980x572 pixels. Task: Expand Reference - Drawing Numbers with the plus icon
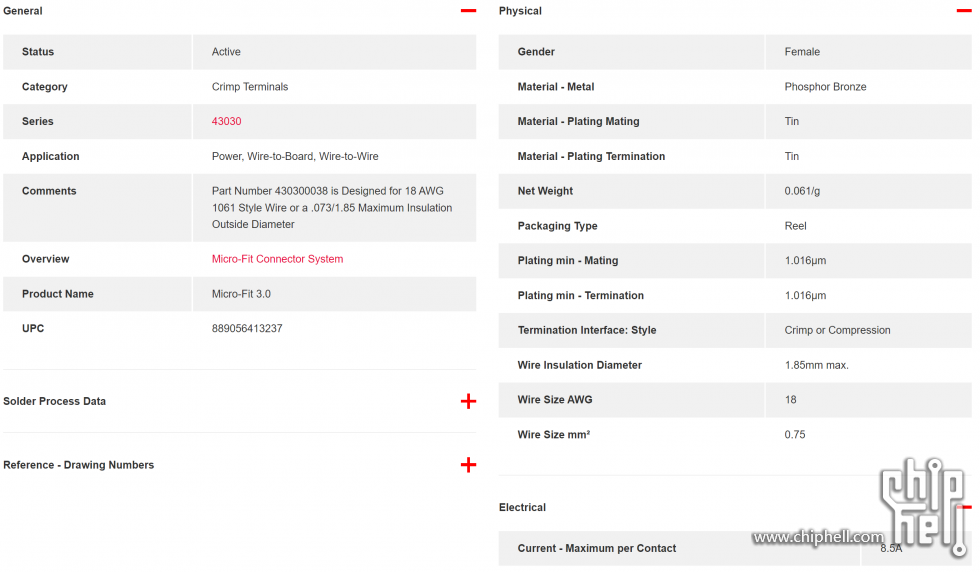(468, 464)
